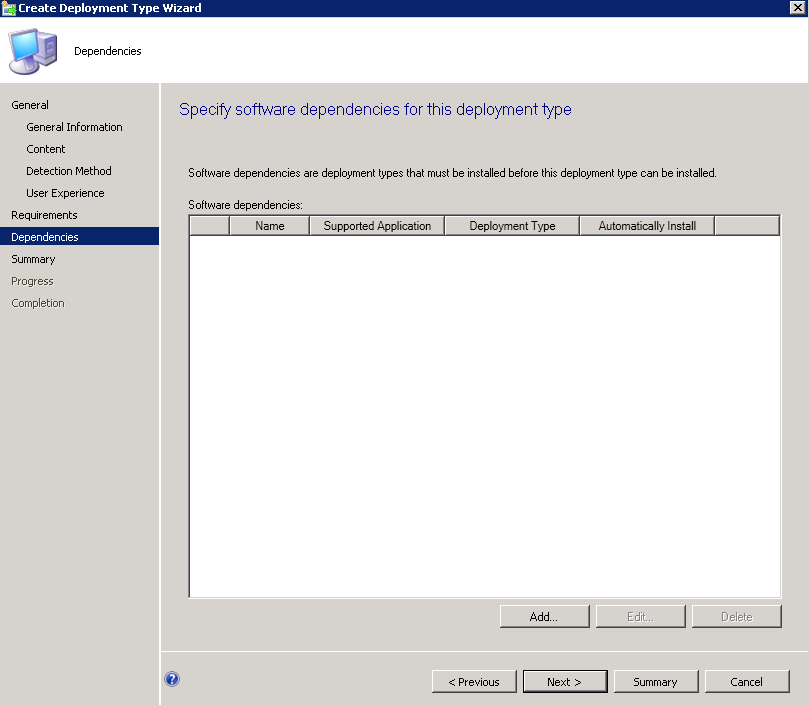Click the 'Specify software dependencies' page heading

375,109
